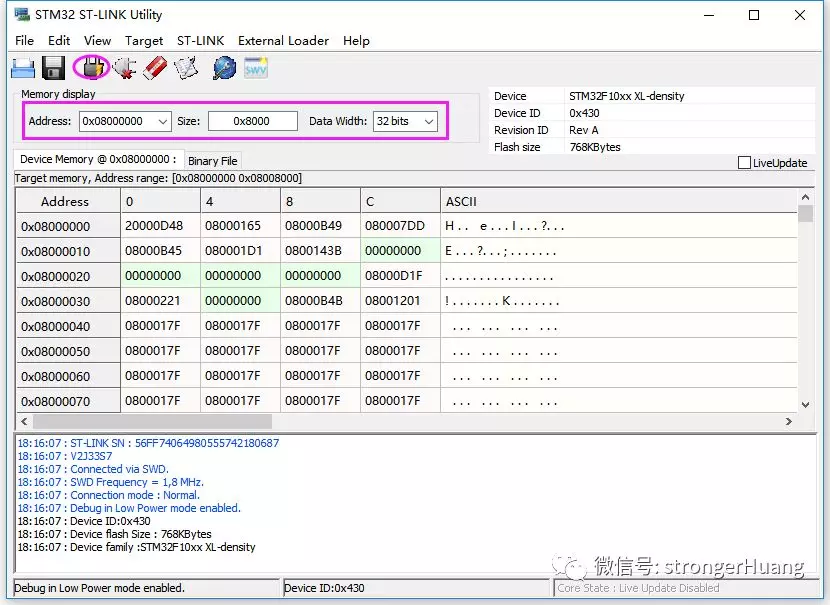
Task: Click the Size input field
Action: pos(252,120)
